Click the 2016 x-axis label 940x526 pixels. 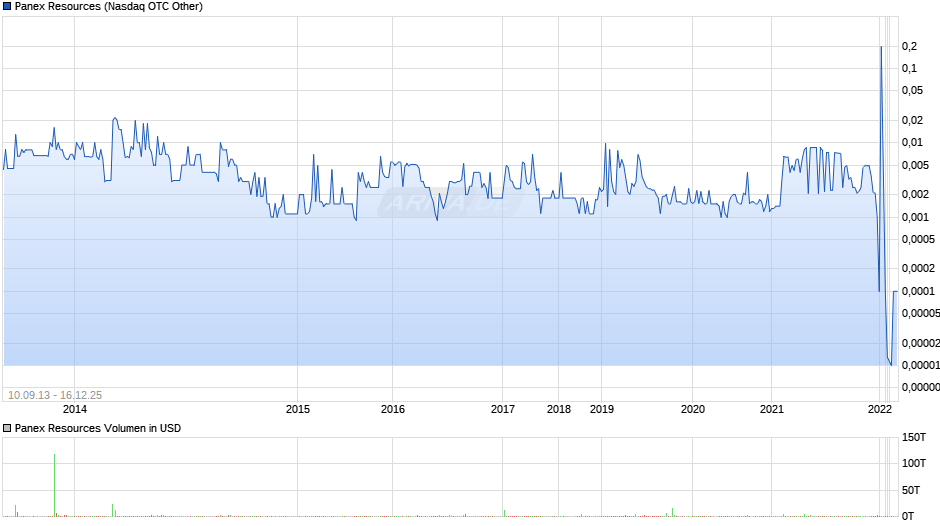pyautogui.click(x=393, y=409)
